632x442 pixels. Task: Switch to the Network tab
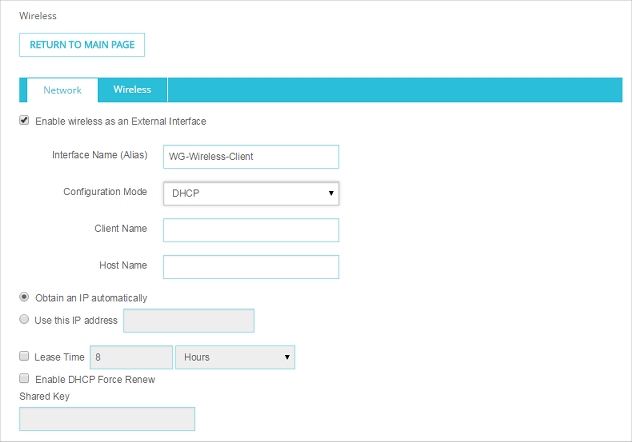[62, 90]
